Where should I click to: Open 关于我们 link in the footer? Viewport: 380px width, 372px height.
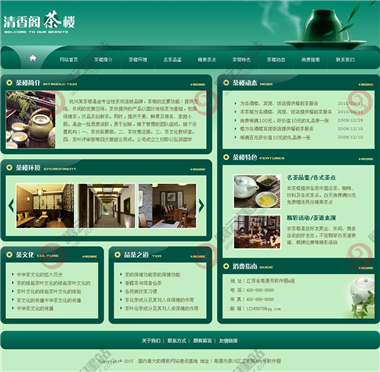pyautogui.click(x=151, y=341)
